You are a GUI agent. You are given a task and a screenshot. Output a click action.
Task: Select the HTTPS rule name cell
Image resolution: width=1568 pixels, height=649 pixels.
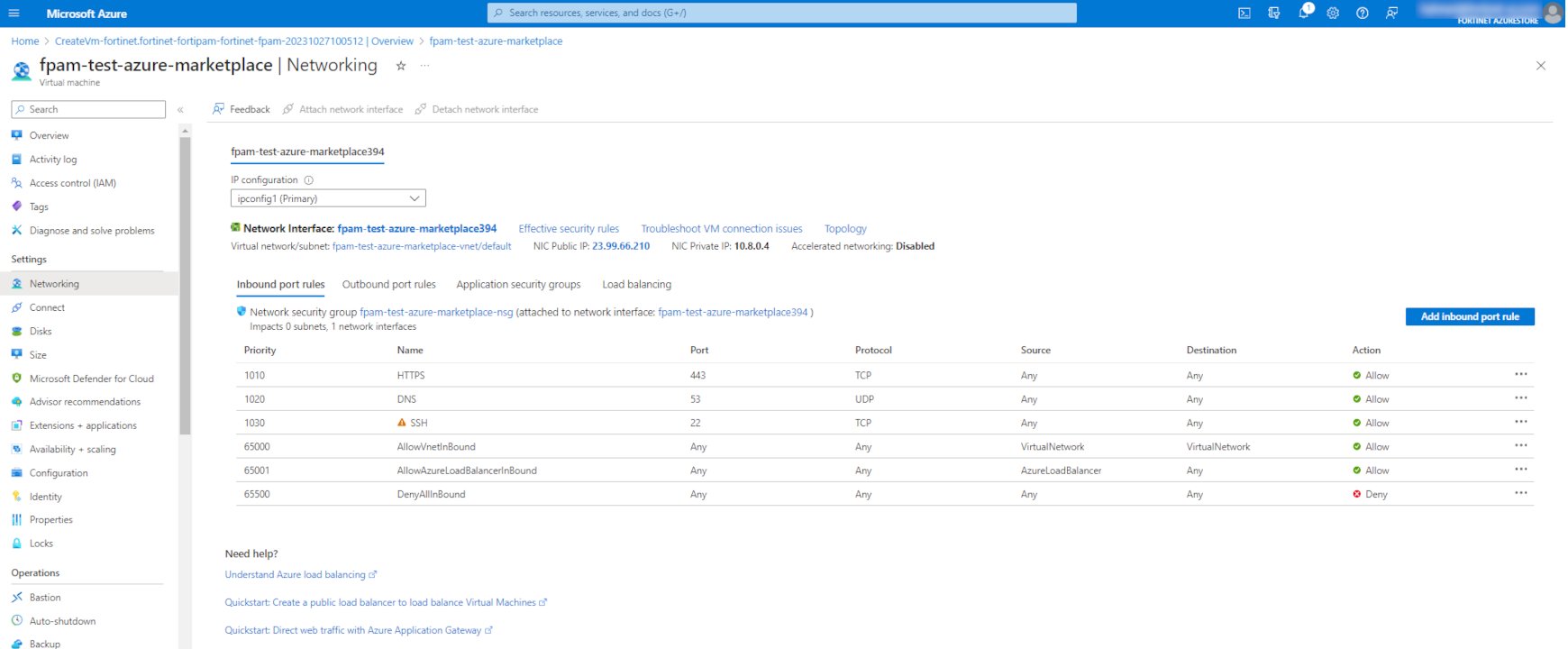[411, 376]
